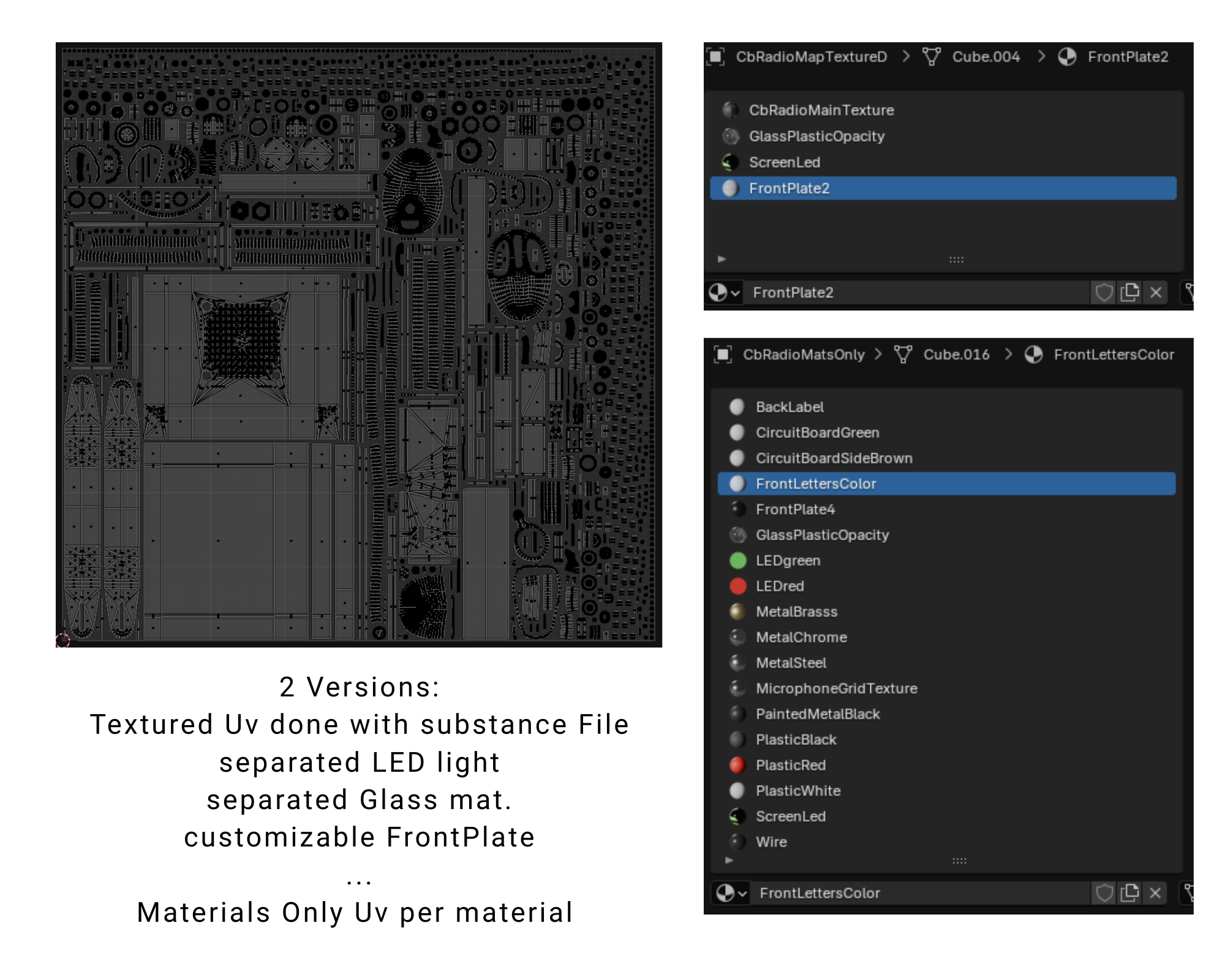Screen dimensions: 1225x980
Task: Expand the disclosure triangle under bottom material list
Action: 729,860
